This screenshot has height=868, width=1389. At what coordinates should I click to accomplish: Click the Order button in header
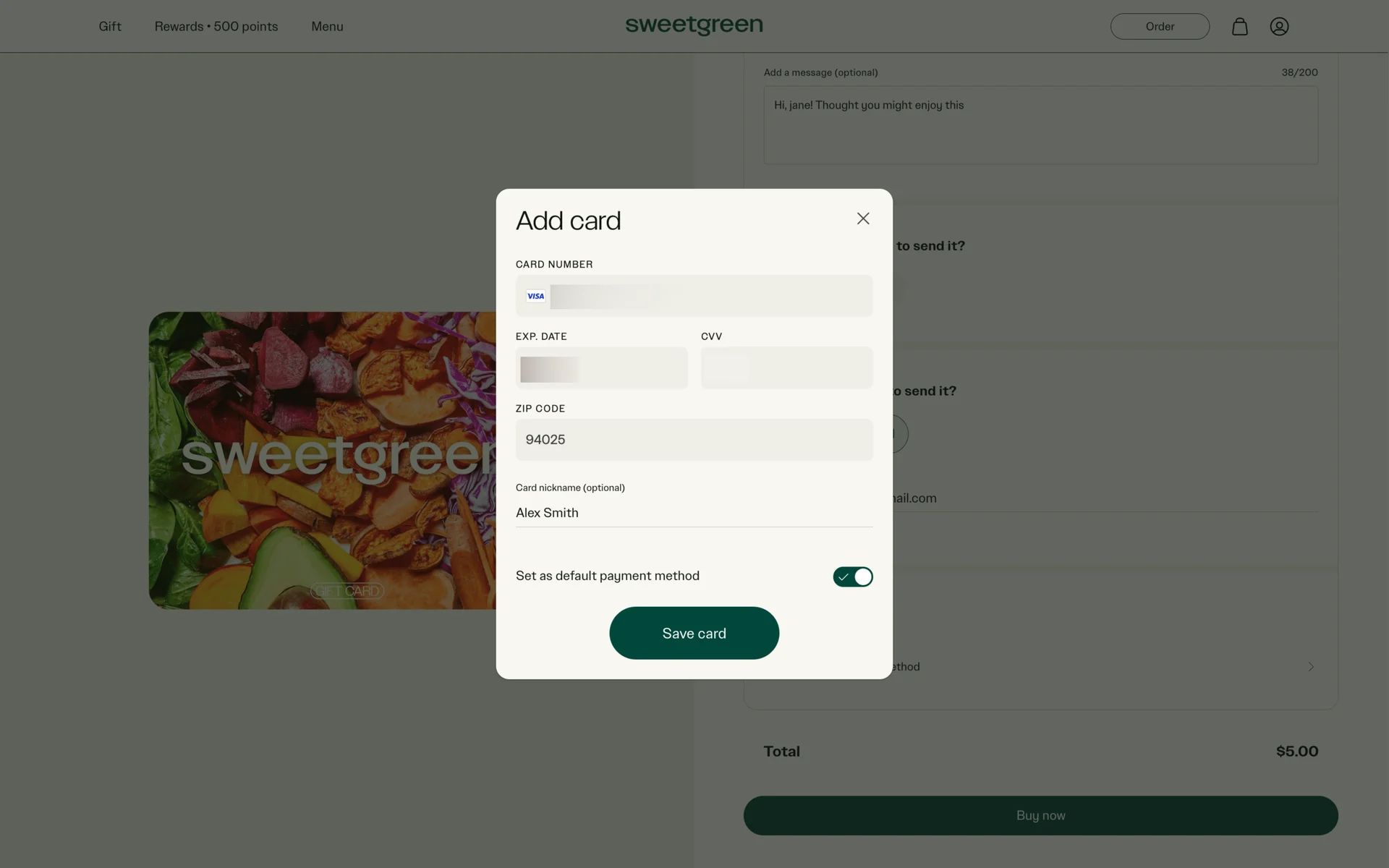pyautogui.click(x=1159, y=27)
